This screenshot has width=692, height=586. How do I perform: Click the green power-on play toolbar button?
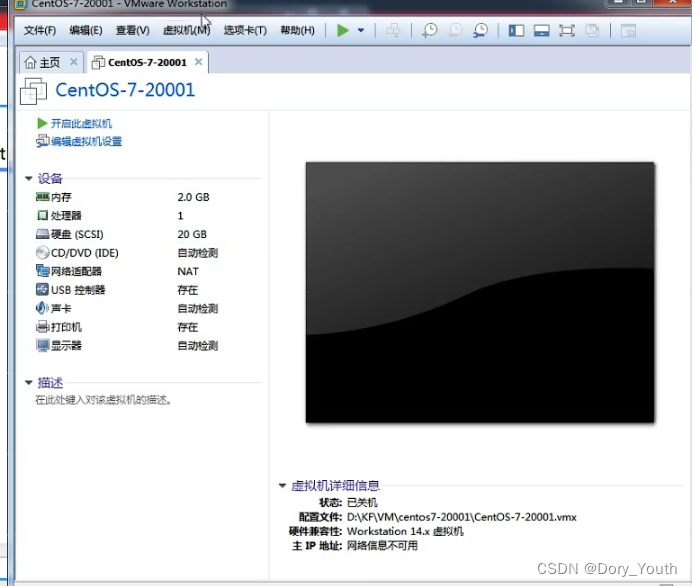click(x=342, y=30)
